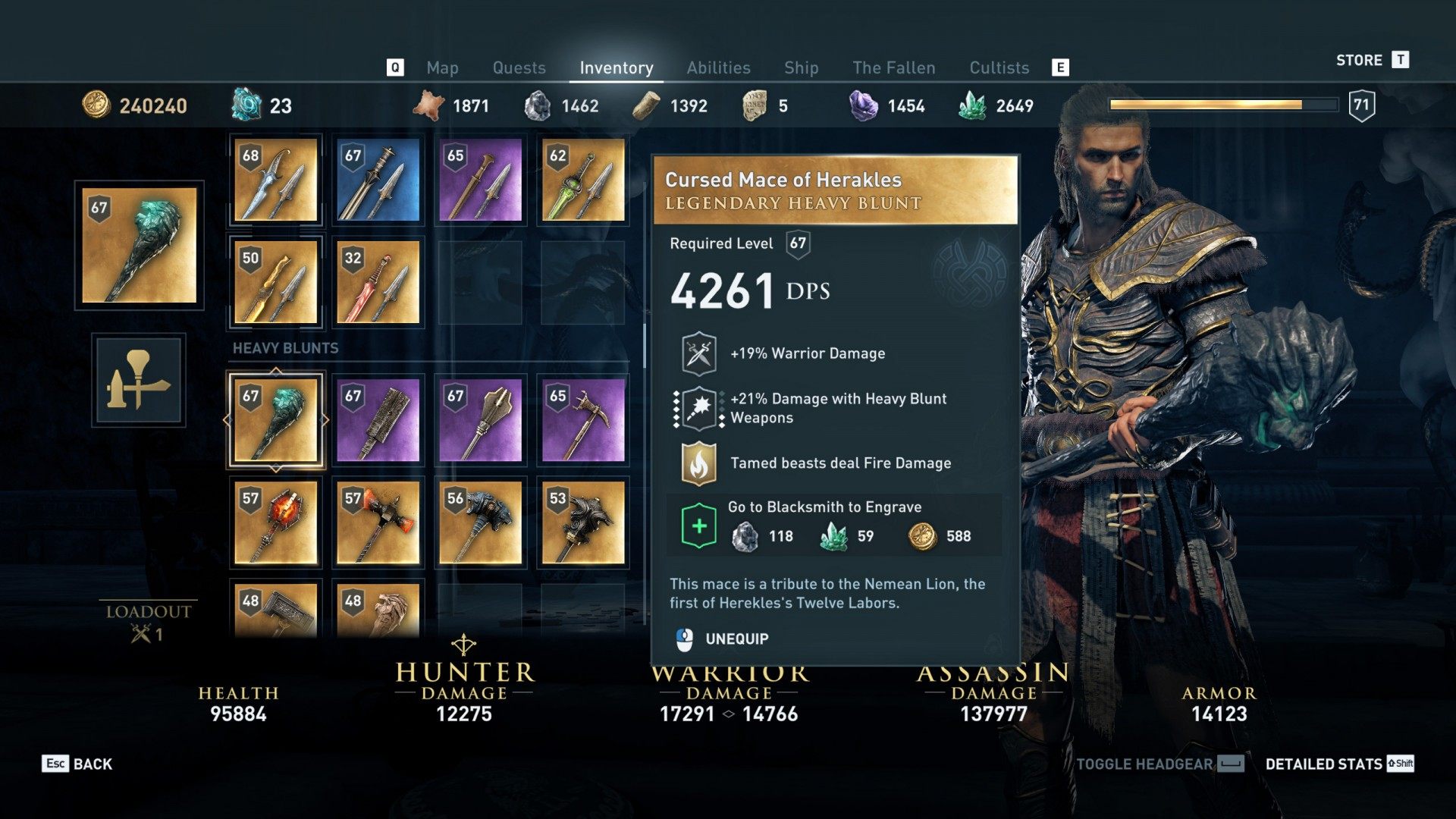The image size is (1456, 819).
Task: Click the melee weapon category slot icon
Action: click(139, 380)
